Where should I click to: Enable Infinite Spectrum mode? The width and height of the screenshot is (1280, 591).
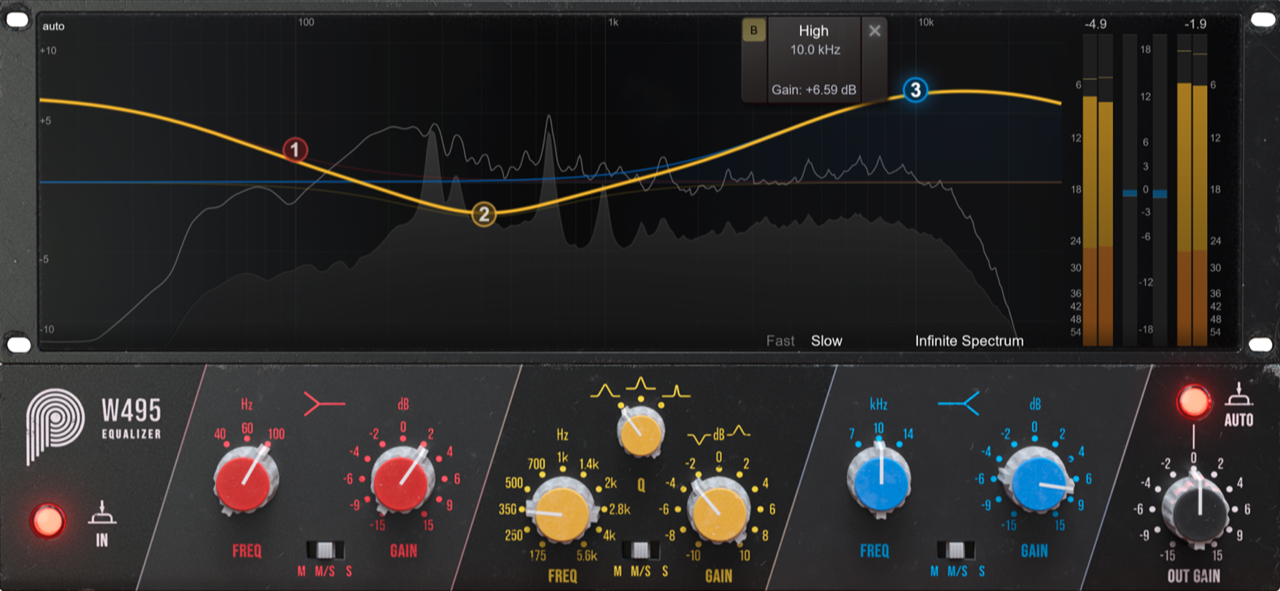point(967,340)
